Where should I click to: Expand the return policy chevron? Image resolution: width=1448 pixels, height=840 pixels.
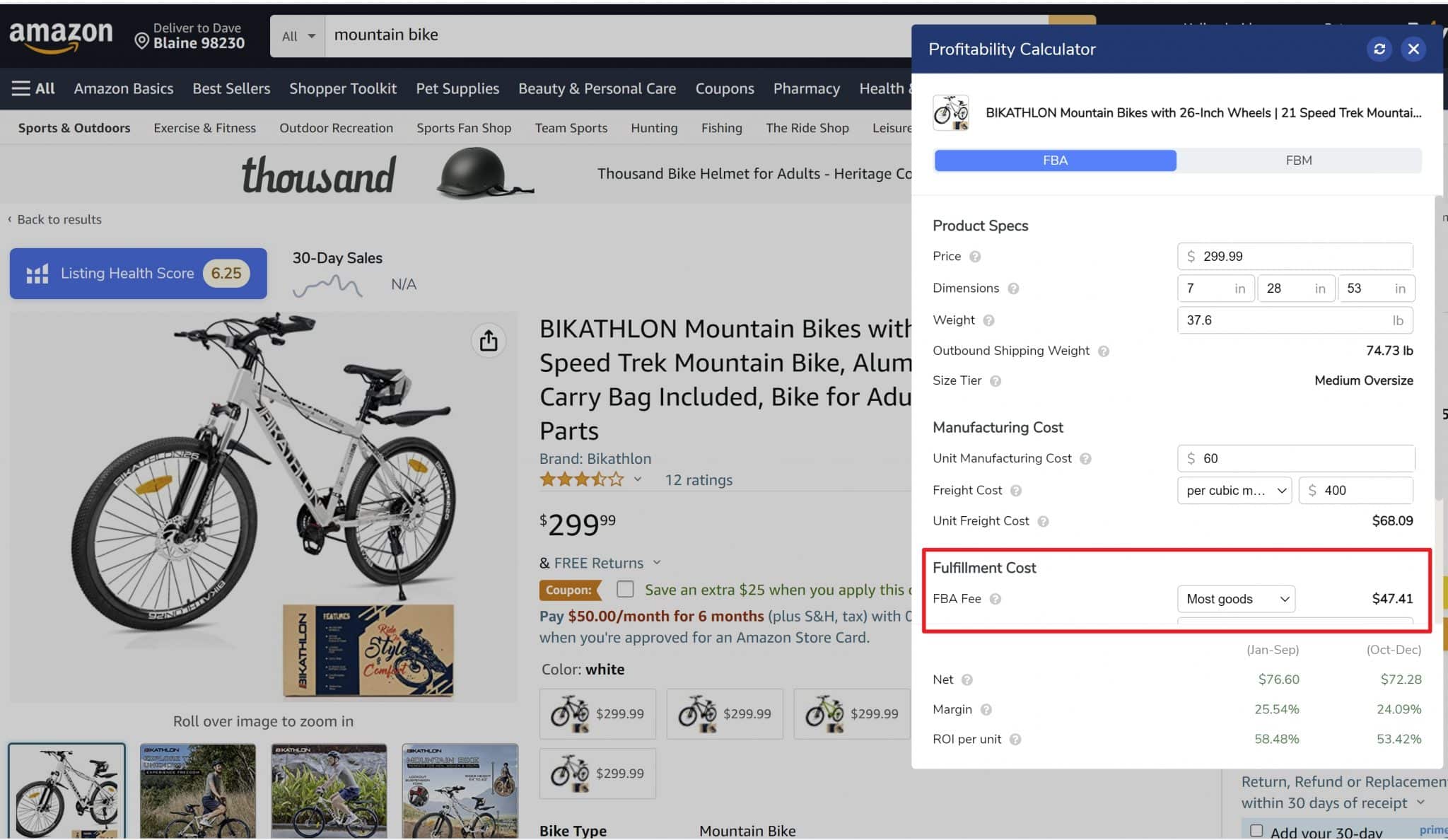click(x=1420, y=803)
